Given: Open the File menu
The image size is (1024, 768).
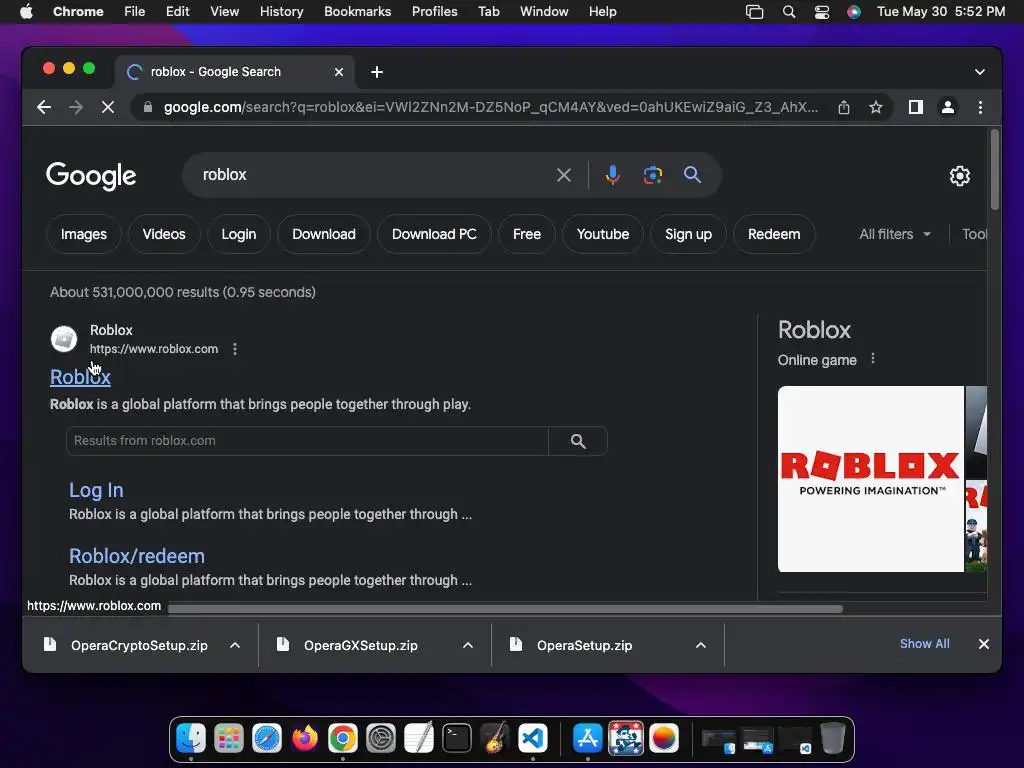Looking at the screenshot, I should (135, 12).
